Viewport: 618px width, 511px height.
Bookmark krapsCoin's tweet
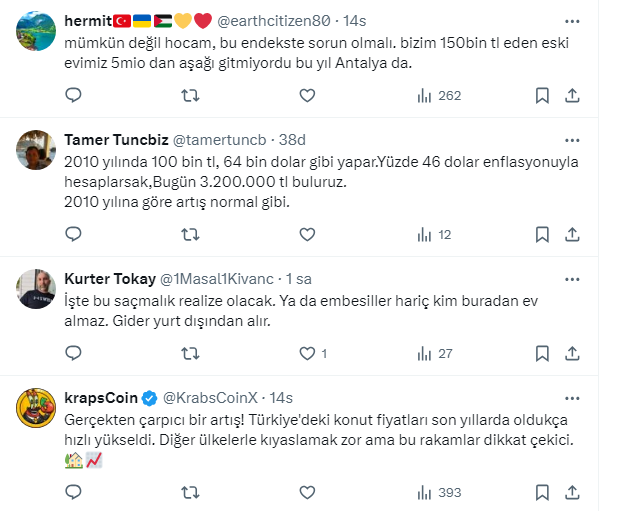(541, 492)
